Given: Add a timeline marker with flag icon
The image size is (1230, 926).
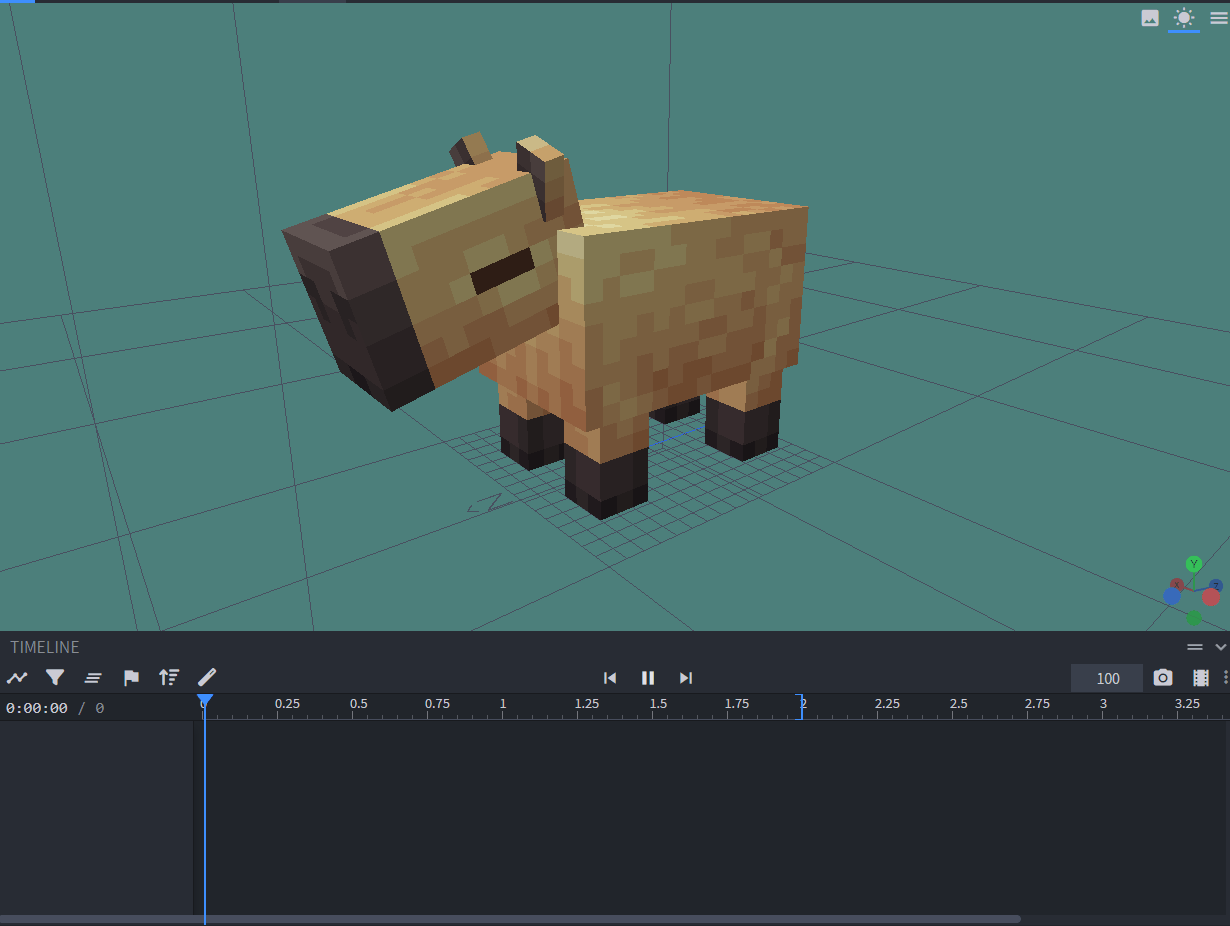Looking at the screenshot, I should coord(131,678).
